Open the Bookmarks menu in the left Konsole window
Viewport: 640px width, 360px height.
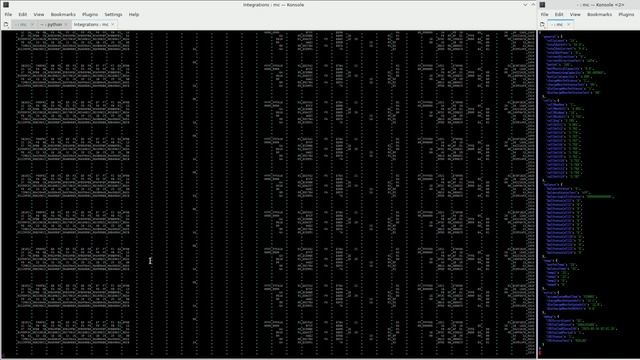[x=63, y=14]
